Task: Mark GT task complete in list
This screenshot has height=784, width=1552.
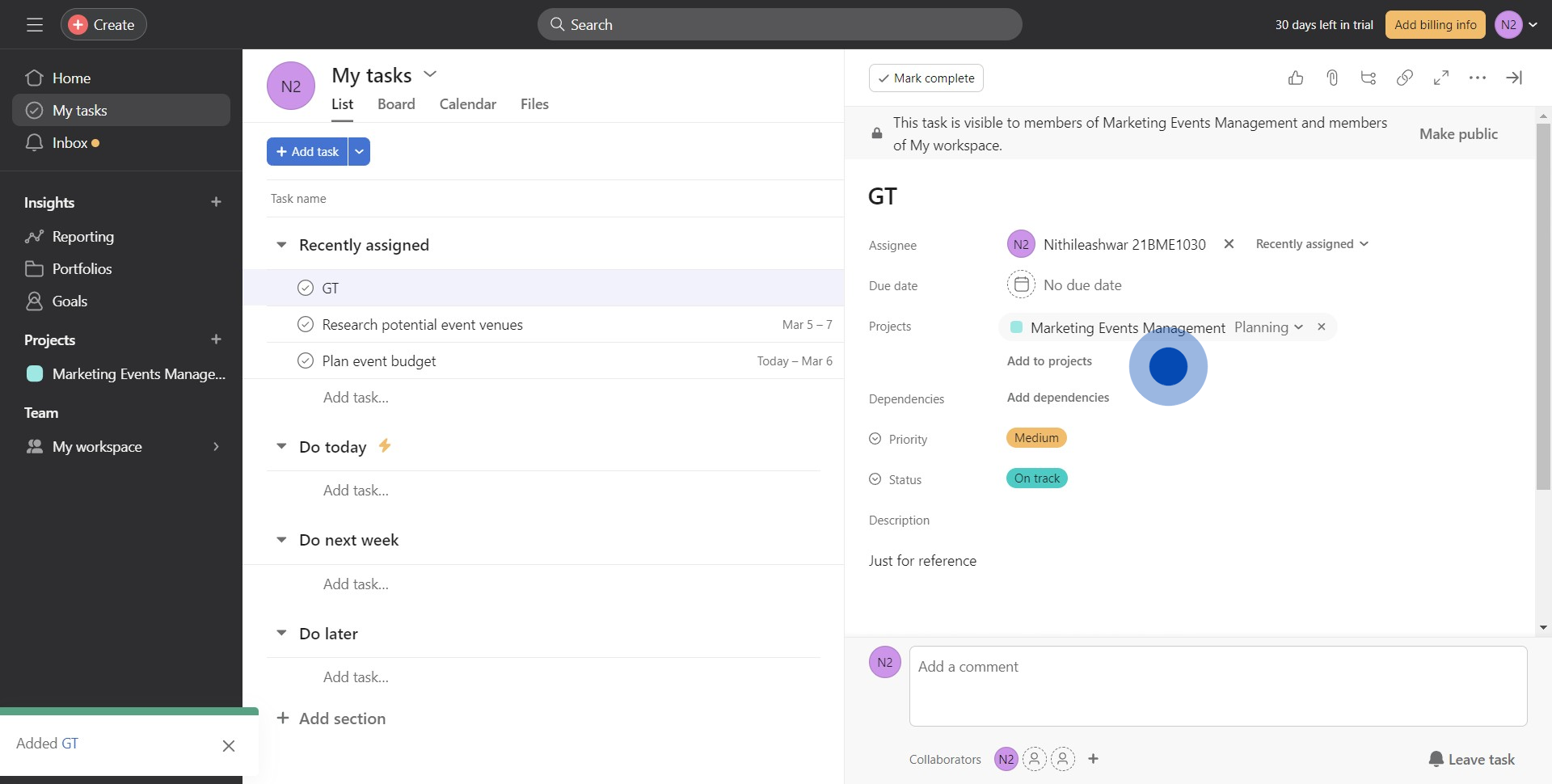Action: coord(306,288)
